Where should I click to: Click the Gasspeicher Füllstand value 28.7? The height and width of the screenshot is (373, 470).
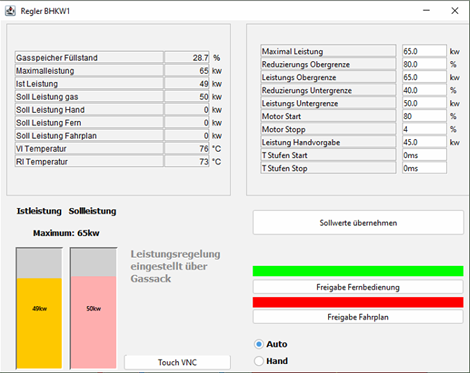(x=187, y=58)
